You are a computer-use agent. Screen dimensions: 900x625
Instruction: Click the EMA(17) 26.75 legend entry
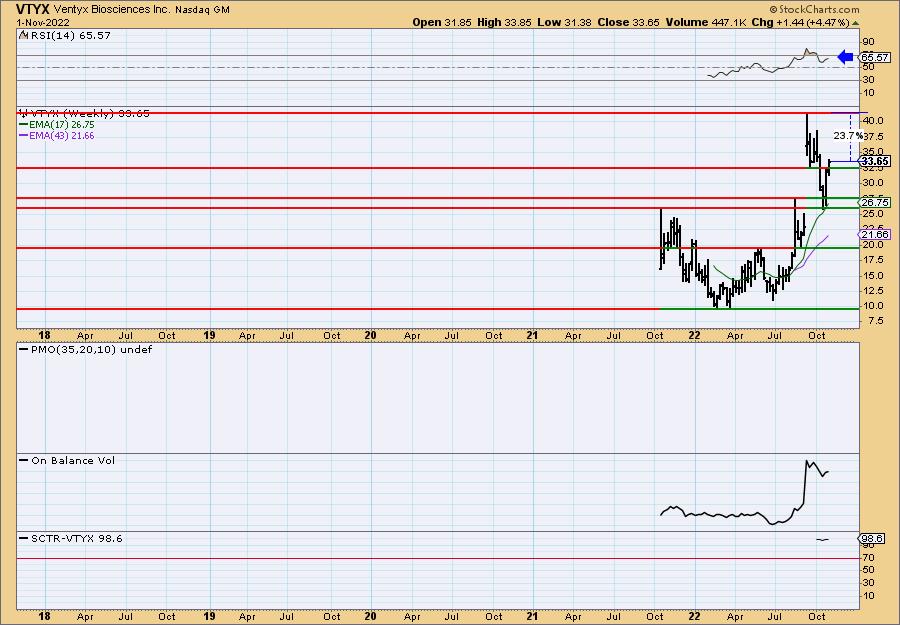click(x=57, y=125)
